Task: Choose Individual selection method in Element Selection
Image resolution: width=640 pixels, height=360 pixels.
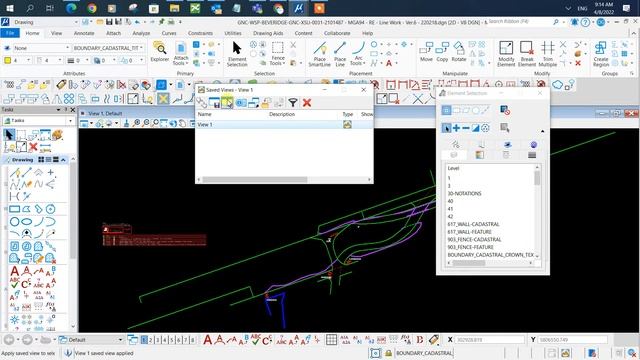Action: coord(446,110)
